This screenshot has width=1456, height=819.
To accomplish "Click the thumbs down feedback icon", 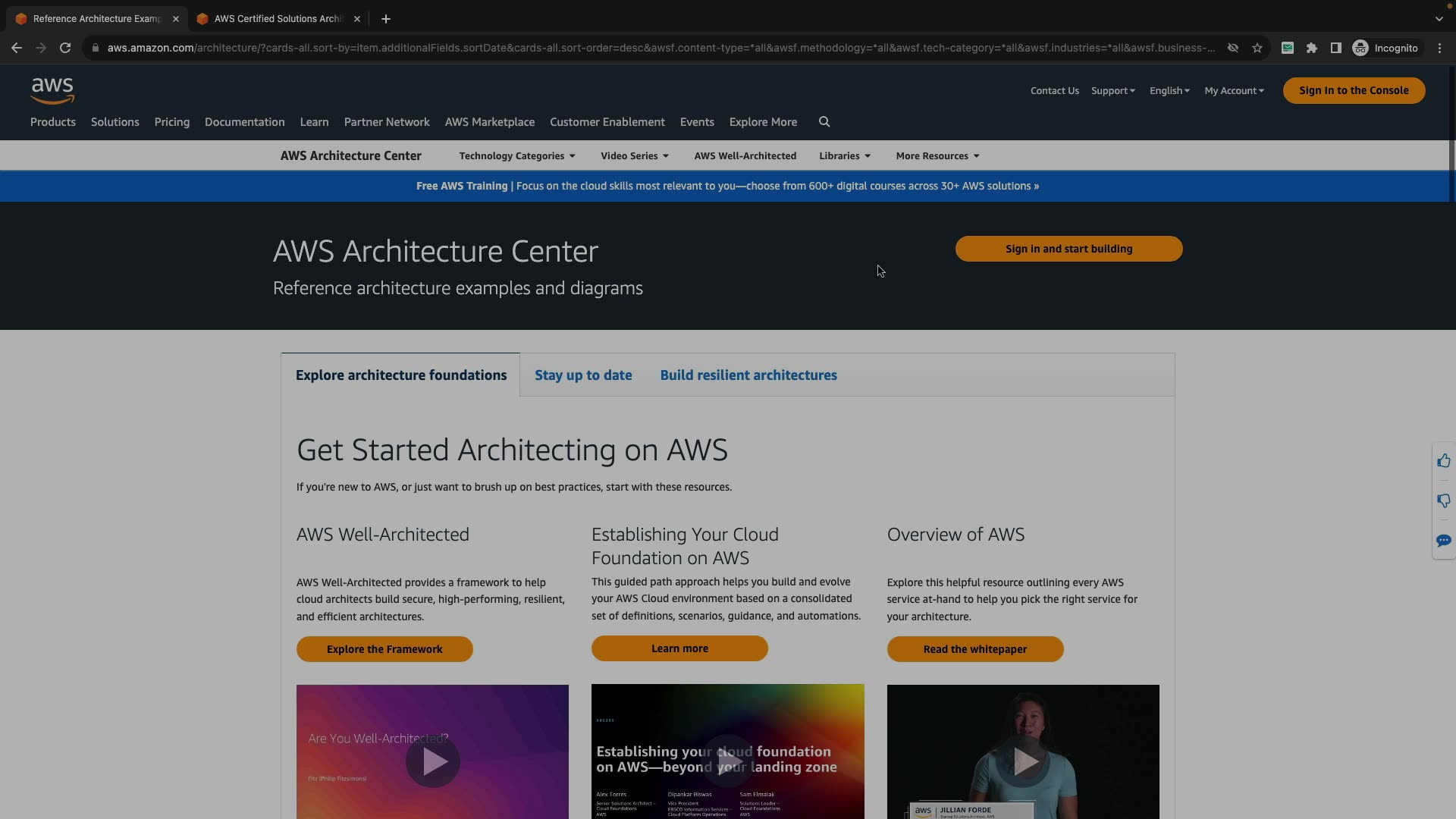I will [1443, 500].
